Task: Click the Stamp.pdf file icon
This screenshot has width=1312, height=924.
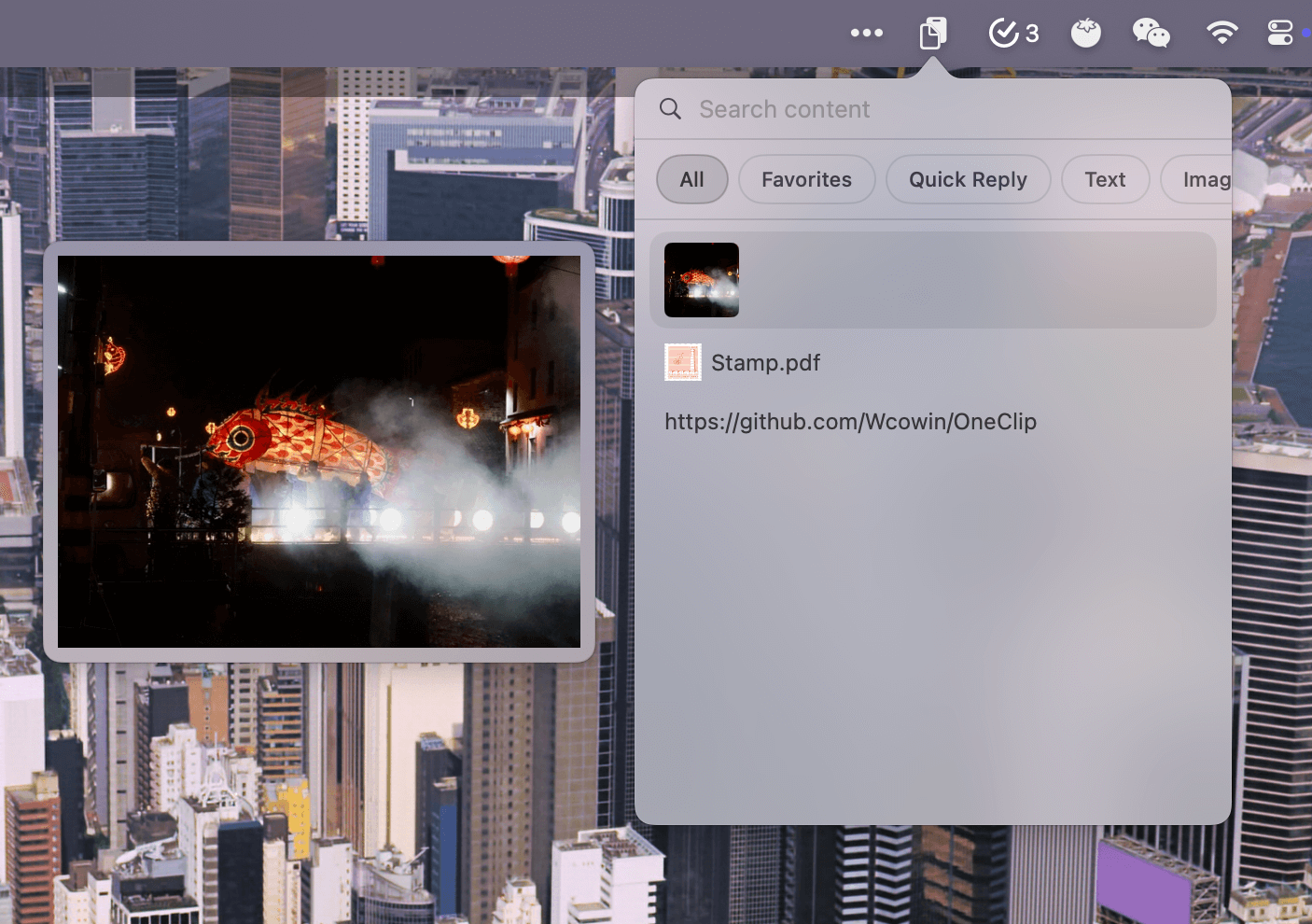Action: coord(682,362)
